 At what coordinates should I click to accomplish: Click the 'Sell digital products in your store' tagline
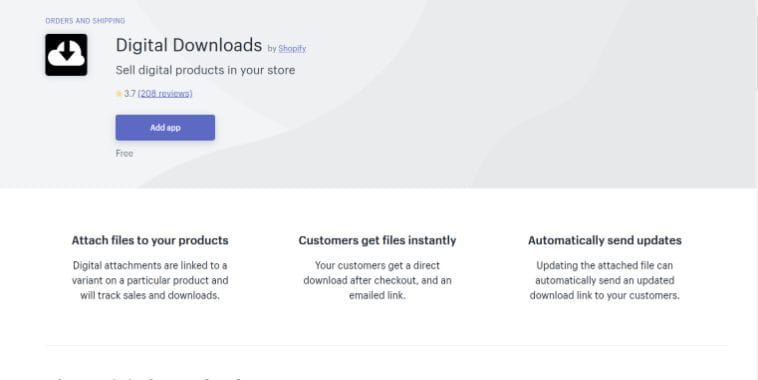205,70
